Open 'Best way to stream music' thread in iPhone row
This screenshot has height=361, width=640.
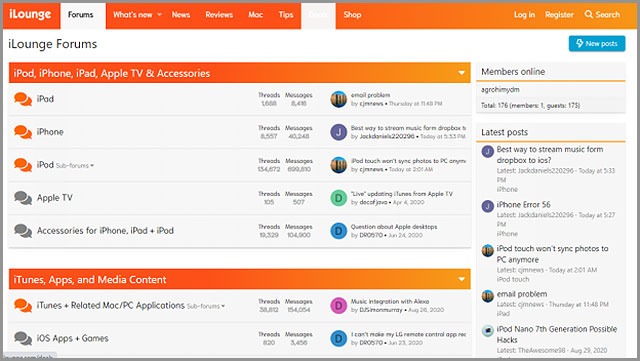click(x=408, y=128)
